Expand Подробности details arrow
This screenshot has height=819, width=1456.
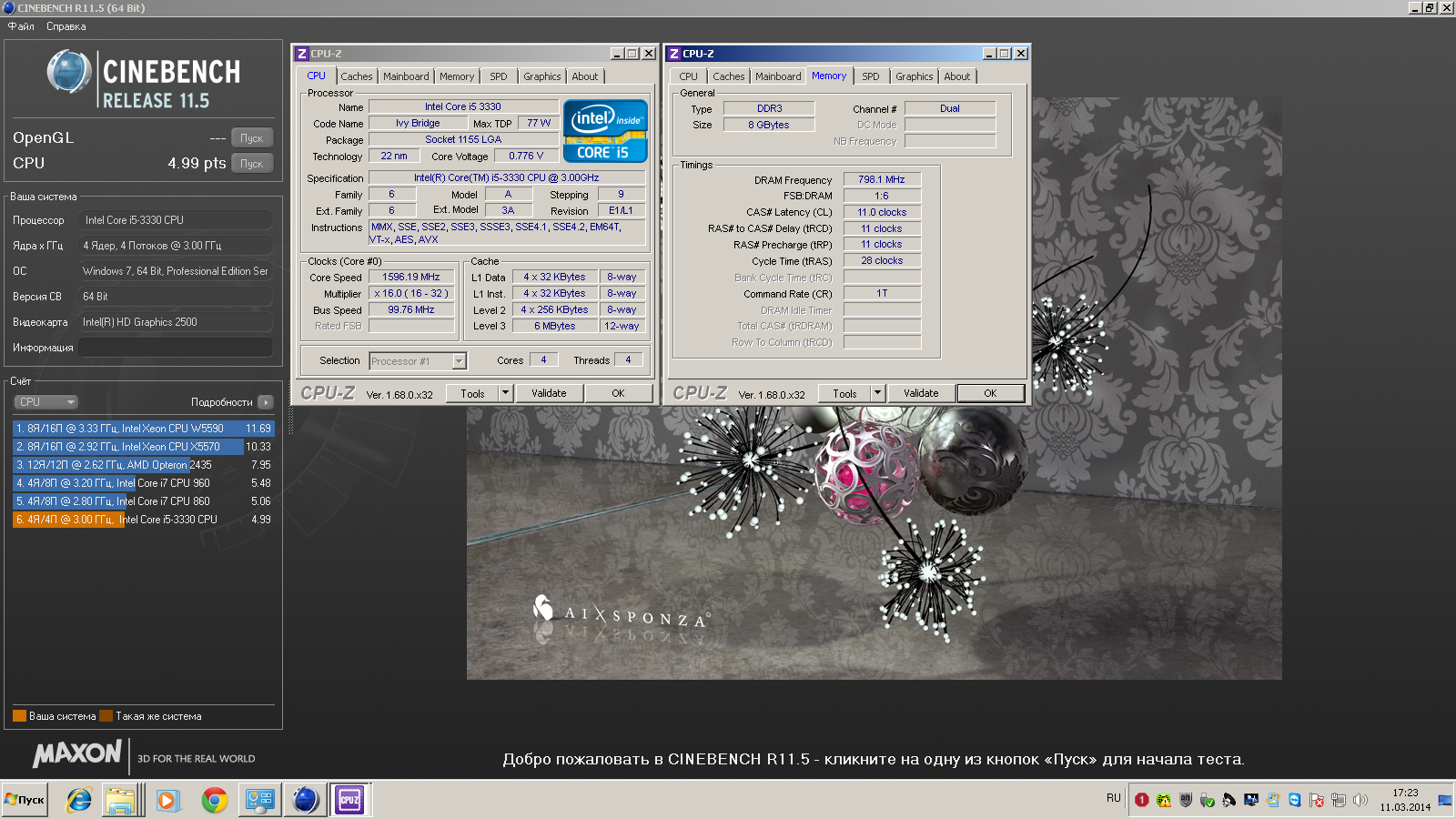[266, 402]
